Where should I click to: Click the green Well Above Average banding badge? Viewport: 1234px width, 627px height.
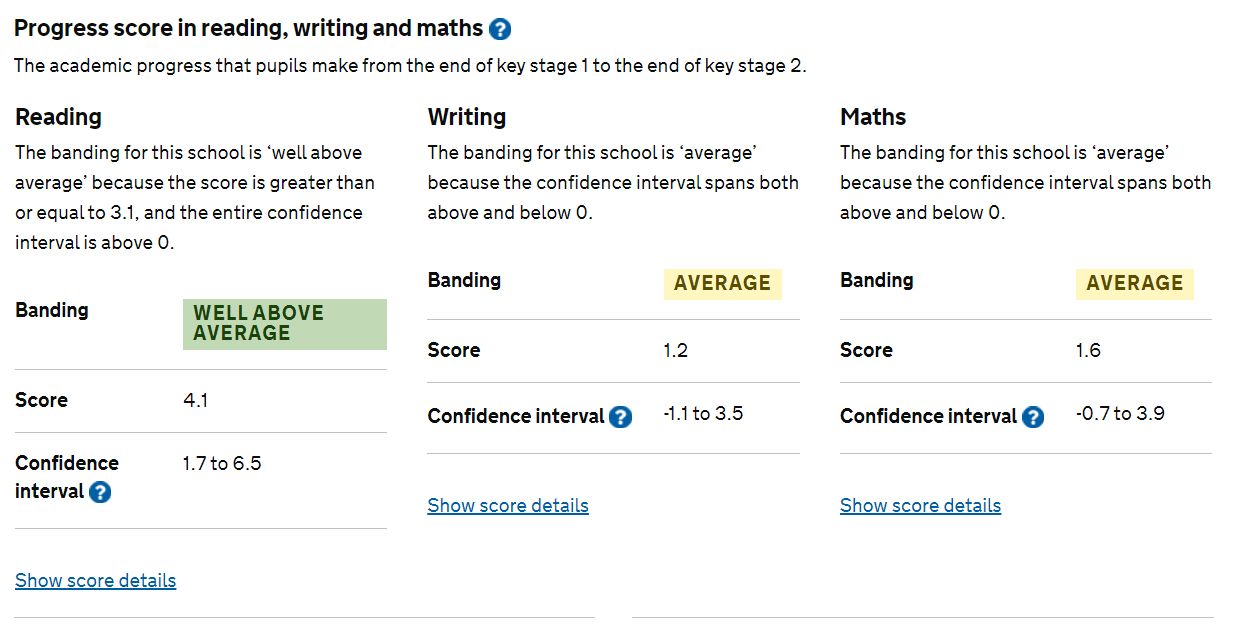click(284, 324)
